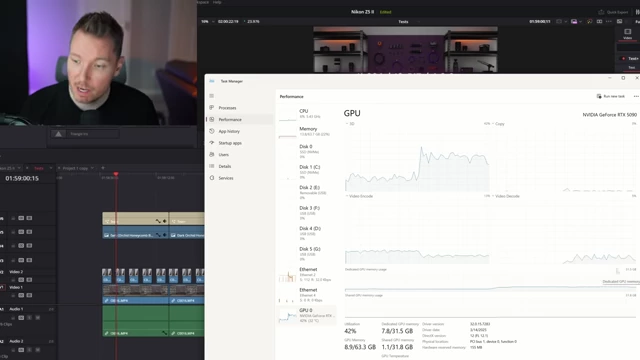Click the red playhead handle on timeline ruler
The width and height of the screenshot is (640, 360).
point(116,174)
